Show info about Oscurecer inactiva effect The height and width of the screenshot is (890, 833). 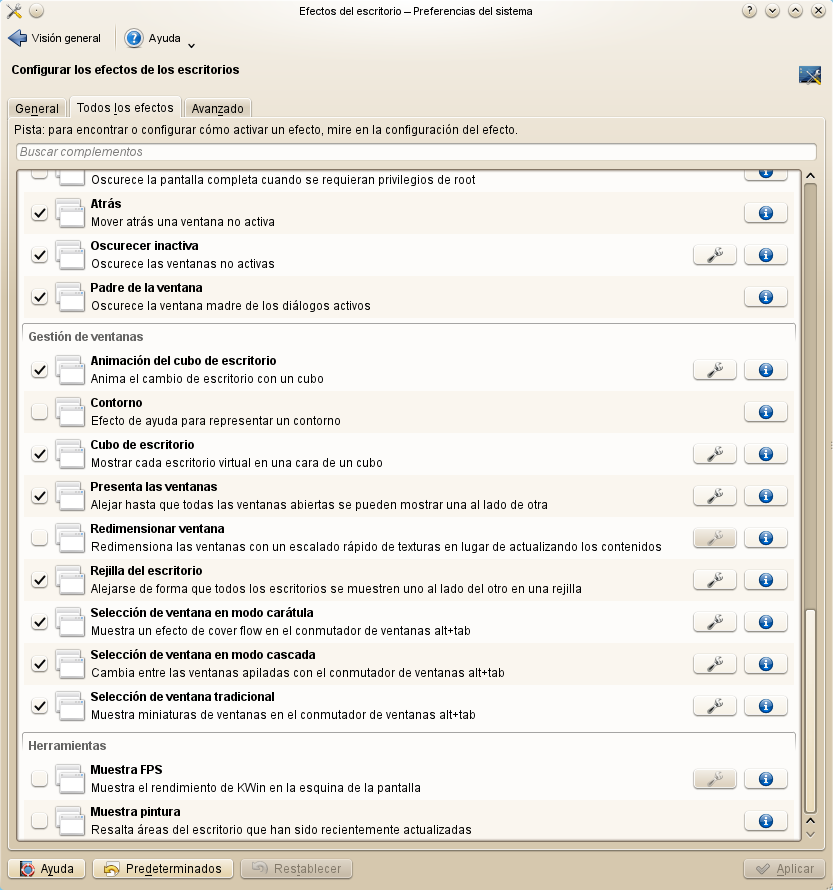pos(765,255)
